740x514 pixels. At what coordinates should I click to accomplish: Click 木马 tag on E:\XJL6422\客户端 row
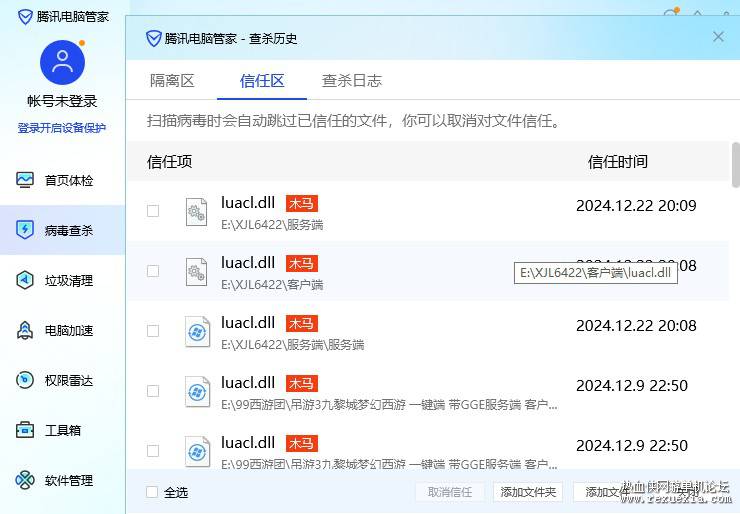click(302, 263)
